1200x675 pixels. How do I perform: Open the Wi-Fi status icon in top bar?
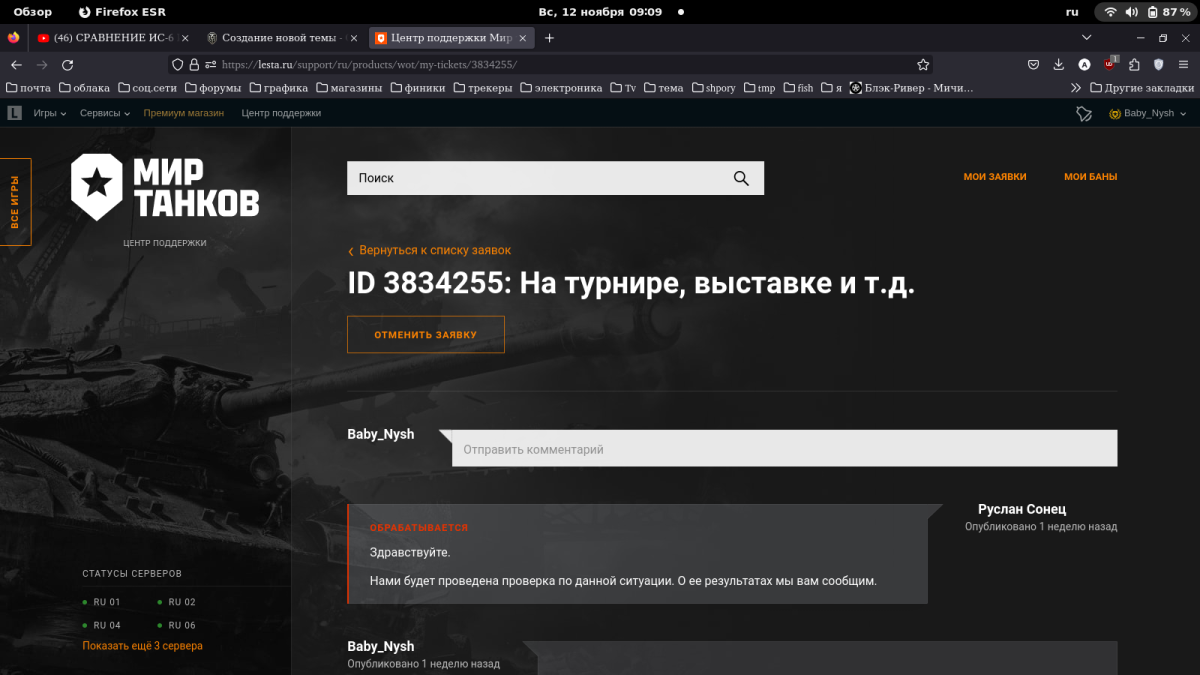pos(1110,12)
